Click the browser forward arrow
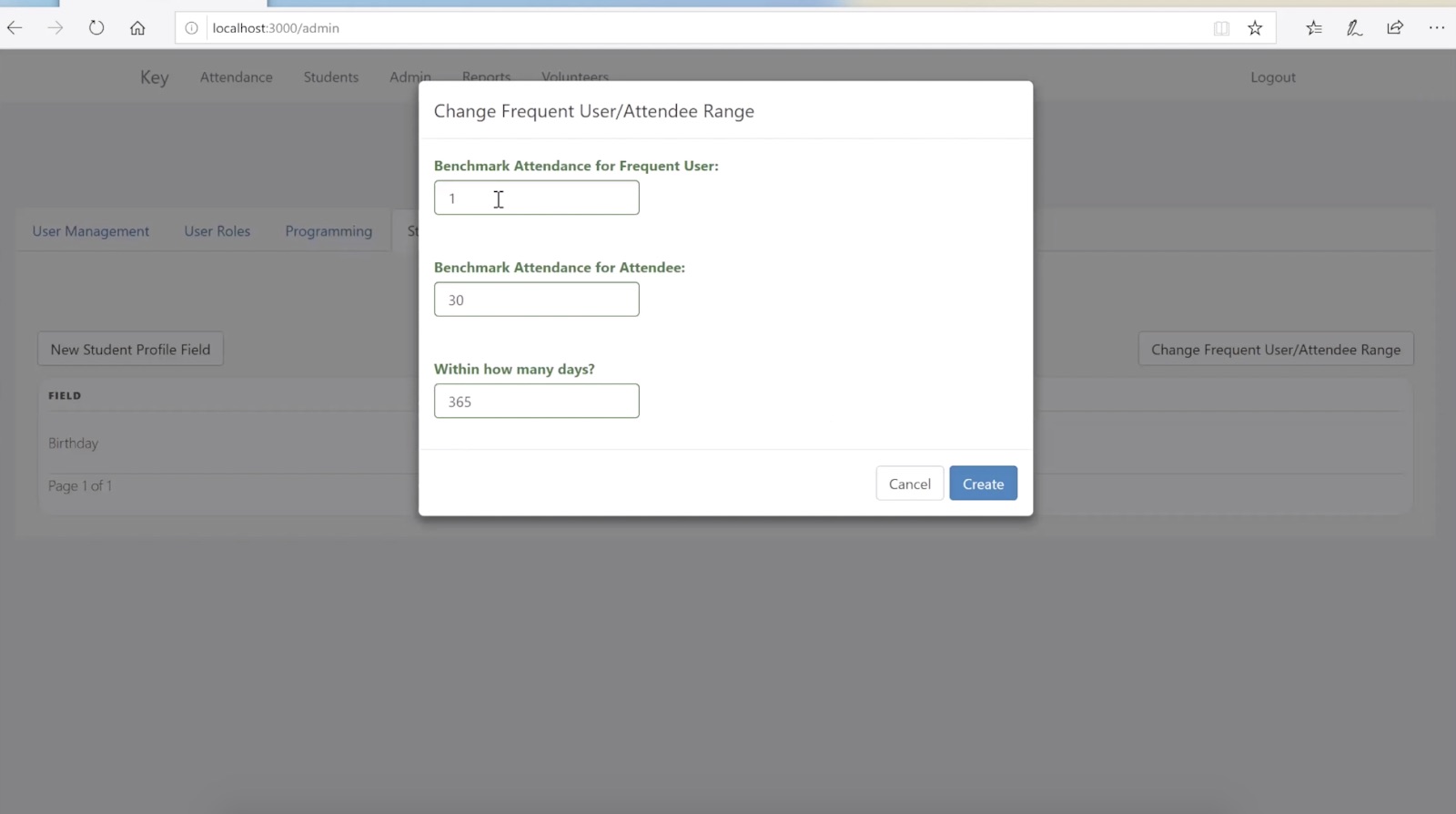Screen dimensions: 1456x814 click(56, 28)
